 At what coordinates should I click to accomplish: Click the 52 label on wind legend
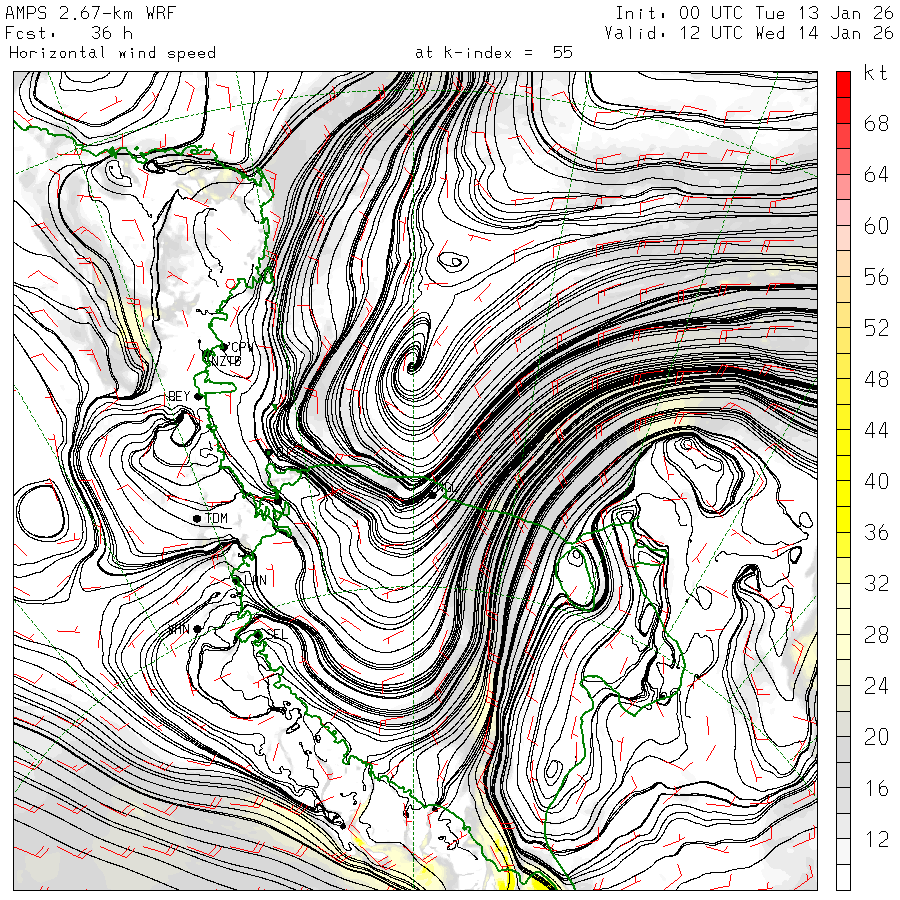click(x=876, y=328)
